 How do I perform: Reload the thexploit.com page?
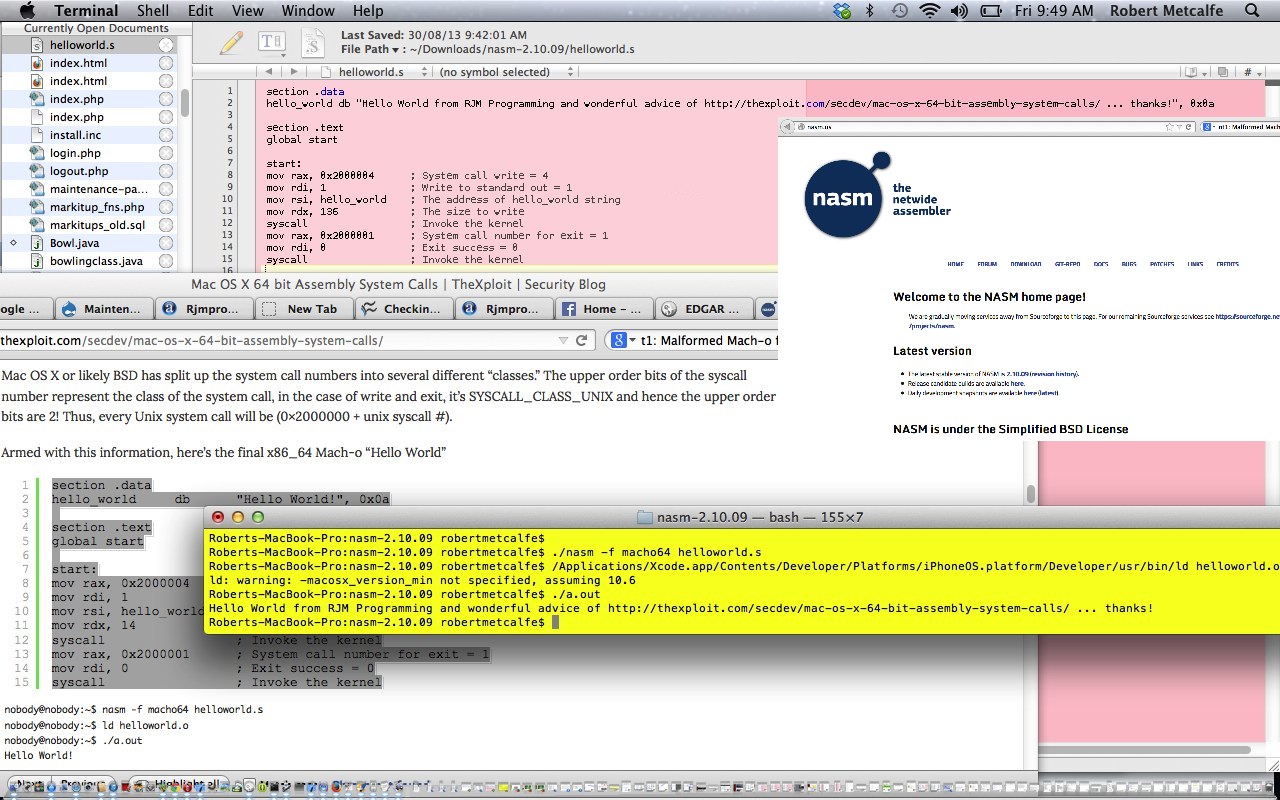click(x=581, y=340)
